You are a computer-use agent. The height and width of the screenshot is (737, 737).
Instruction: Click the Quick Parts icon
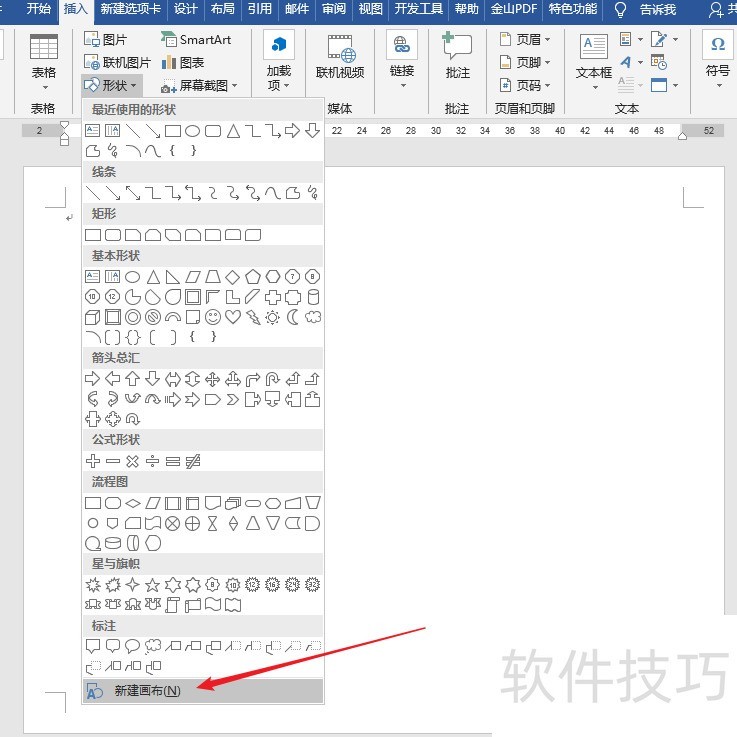[630, 39]
